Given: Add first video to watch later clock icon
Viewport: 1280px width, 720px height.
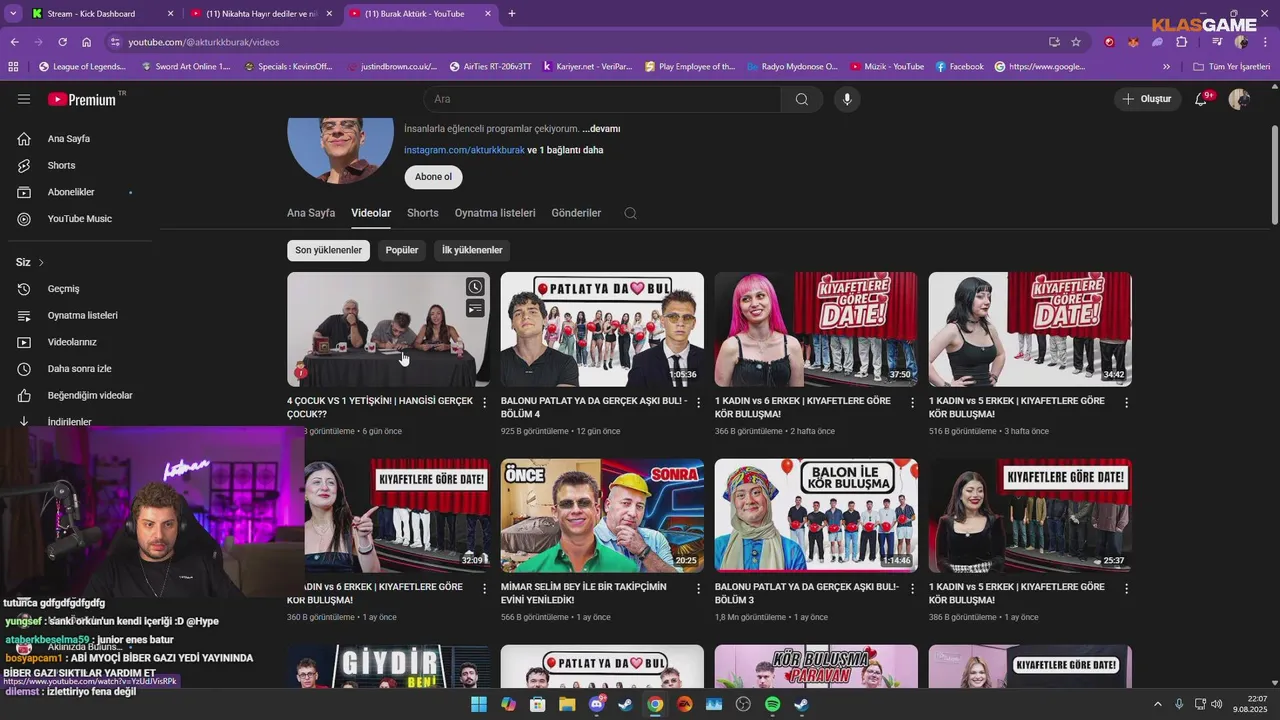Looking at the screenshot, I should (x=475, y=287).
